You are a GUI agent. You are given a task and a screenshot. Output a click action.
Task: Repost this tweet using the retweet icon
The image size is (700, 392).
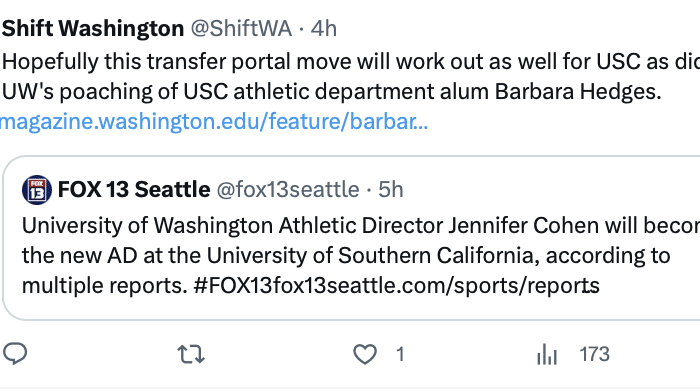pos(191,354)
